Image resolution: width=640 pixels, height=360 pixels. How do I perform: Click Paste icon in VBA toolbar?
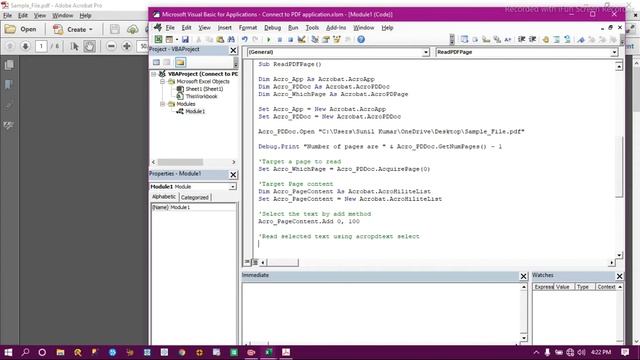220,40
